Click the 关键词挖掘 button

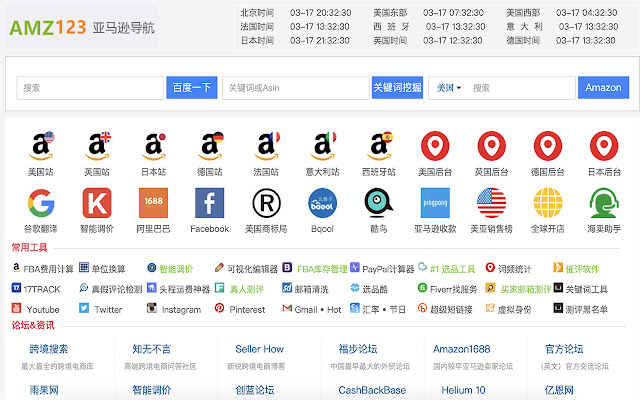click(397, 87)
